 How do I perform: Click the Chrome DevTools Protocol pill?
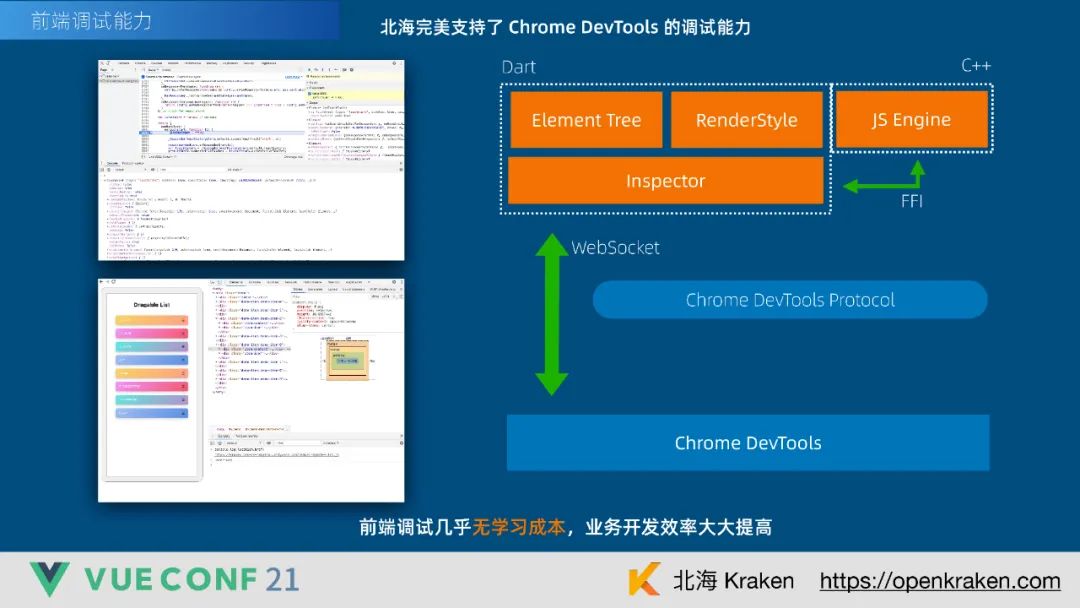click(790, 300)
